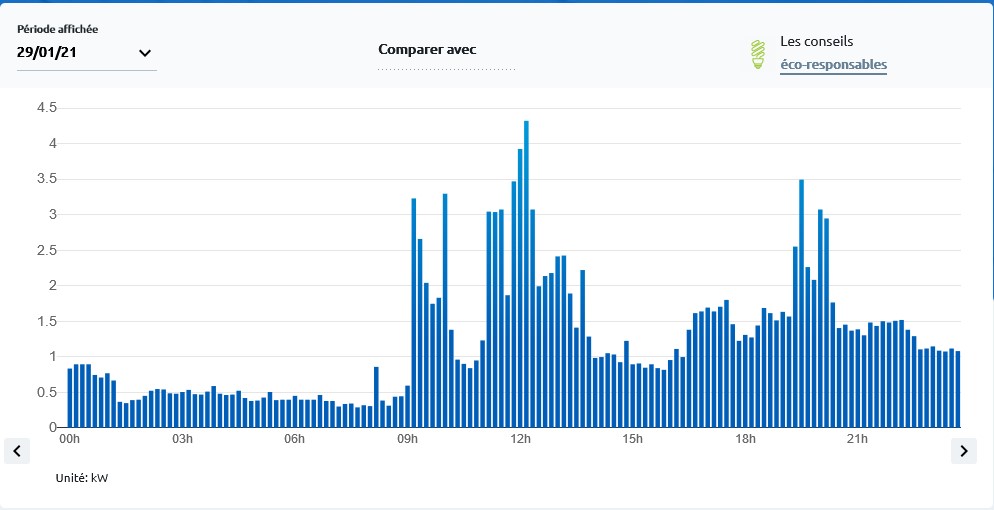Click the 06h axis label
The image size is (994, 510).
tap(295, 439)
